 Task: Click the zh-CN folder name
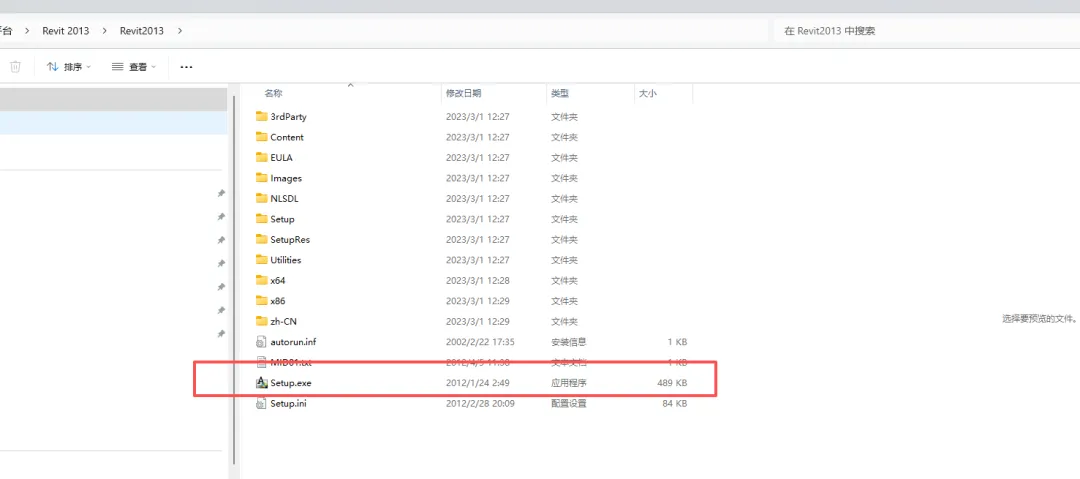tap(284, 321)
